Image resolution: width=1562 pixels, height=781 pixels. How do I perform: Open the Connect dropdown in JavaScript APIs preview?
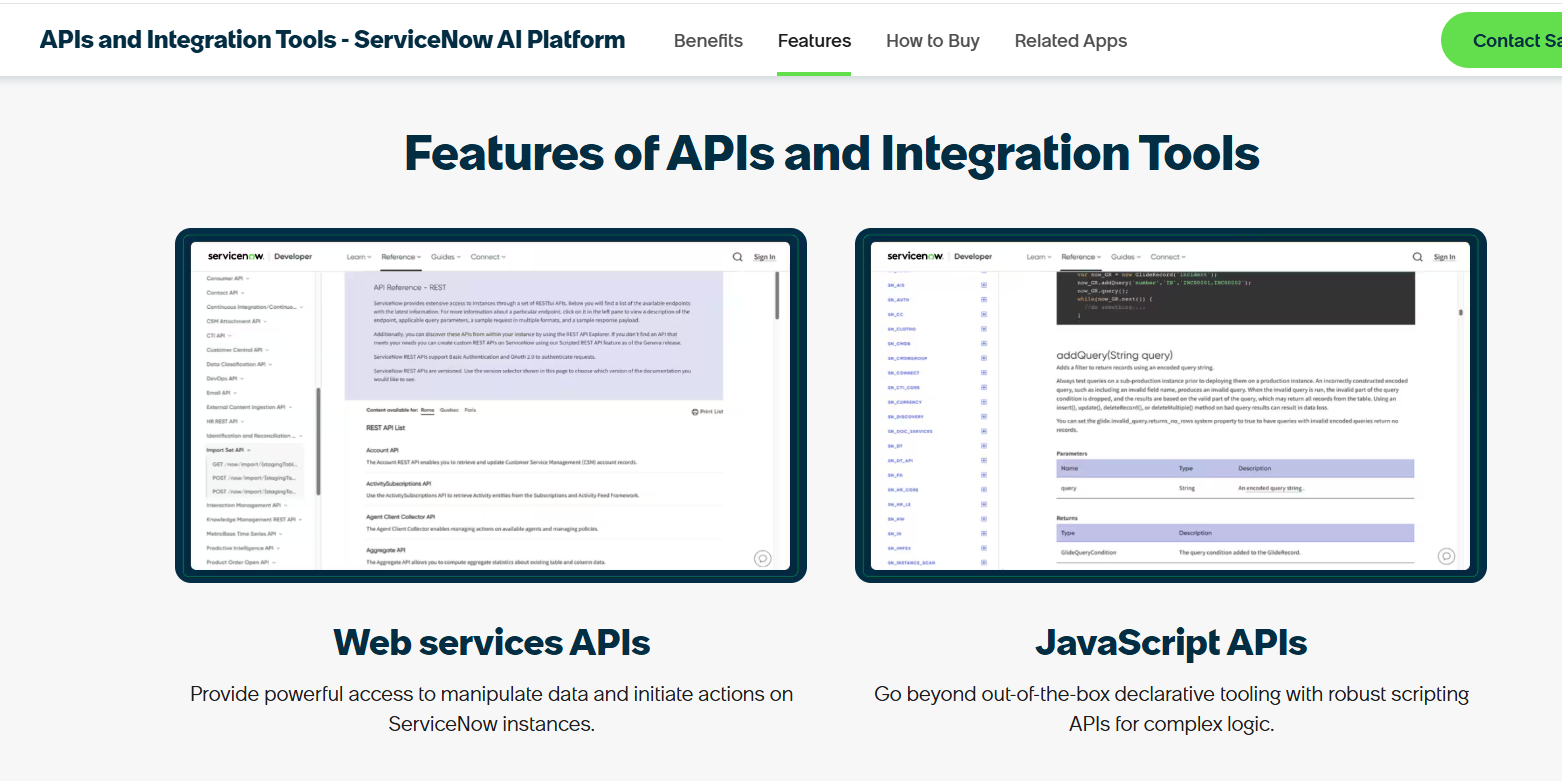tap(1168, 257)
